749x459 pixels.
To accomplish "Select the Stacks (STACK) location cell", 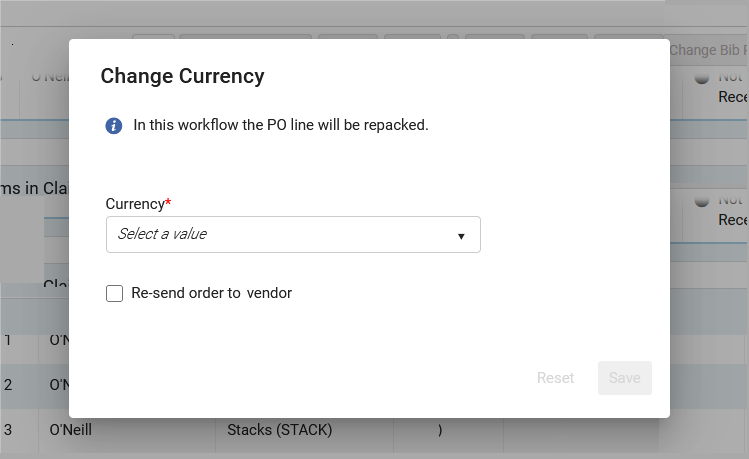I will pos(279,430).
